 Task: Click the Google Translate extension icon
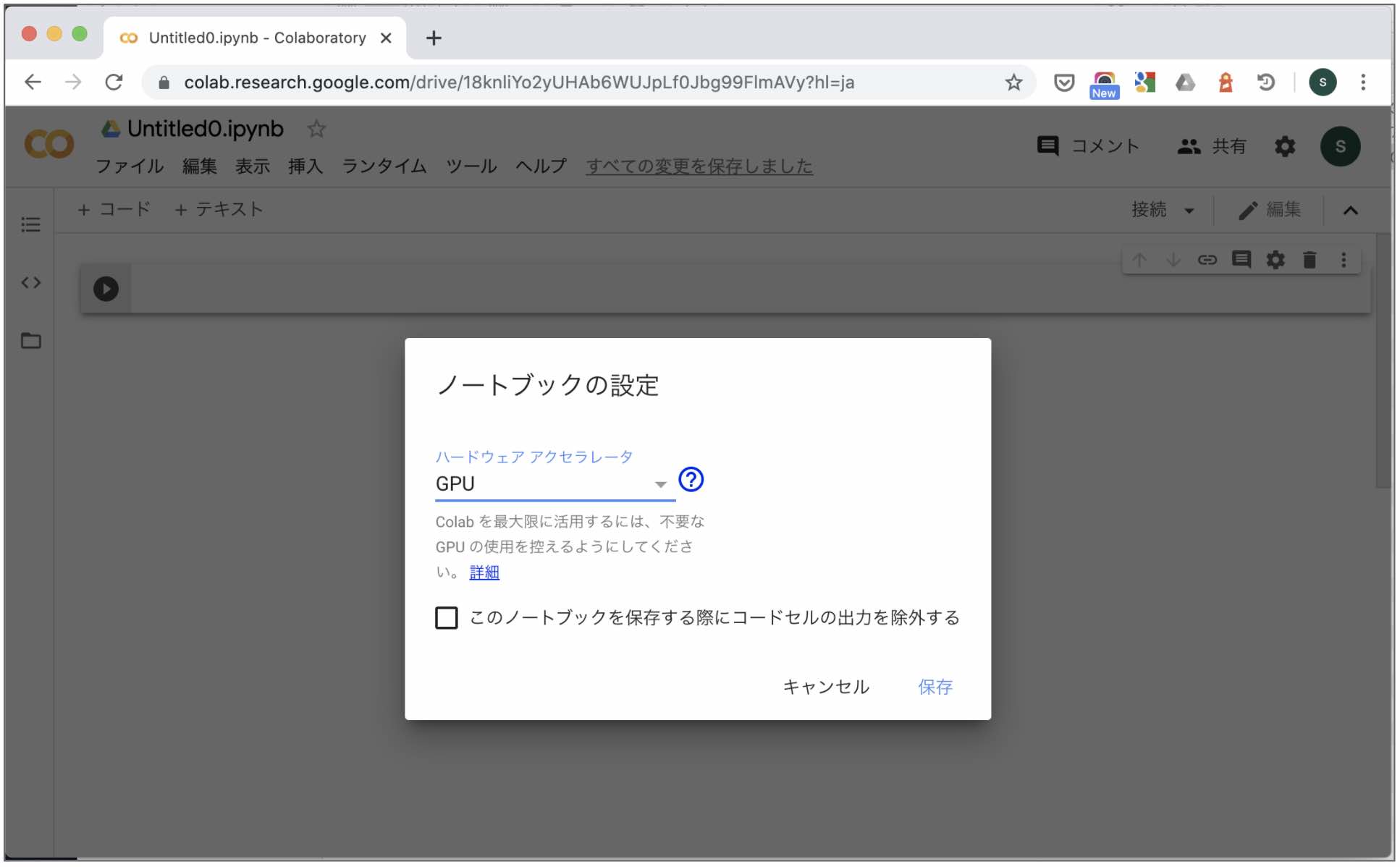point(1144,83)
